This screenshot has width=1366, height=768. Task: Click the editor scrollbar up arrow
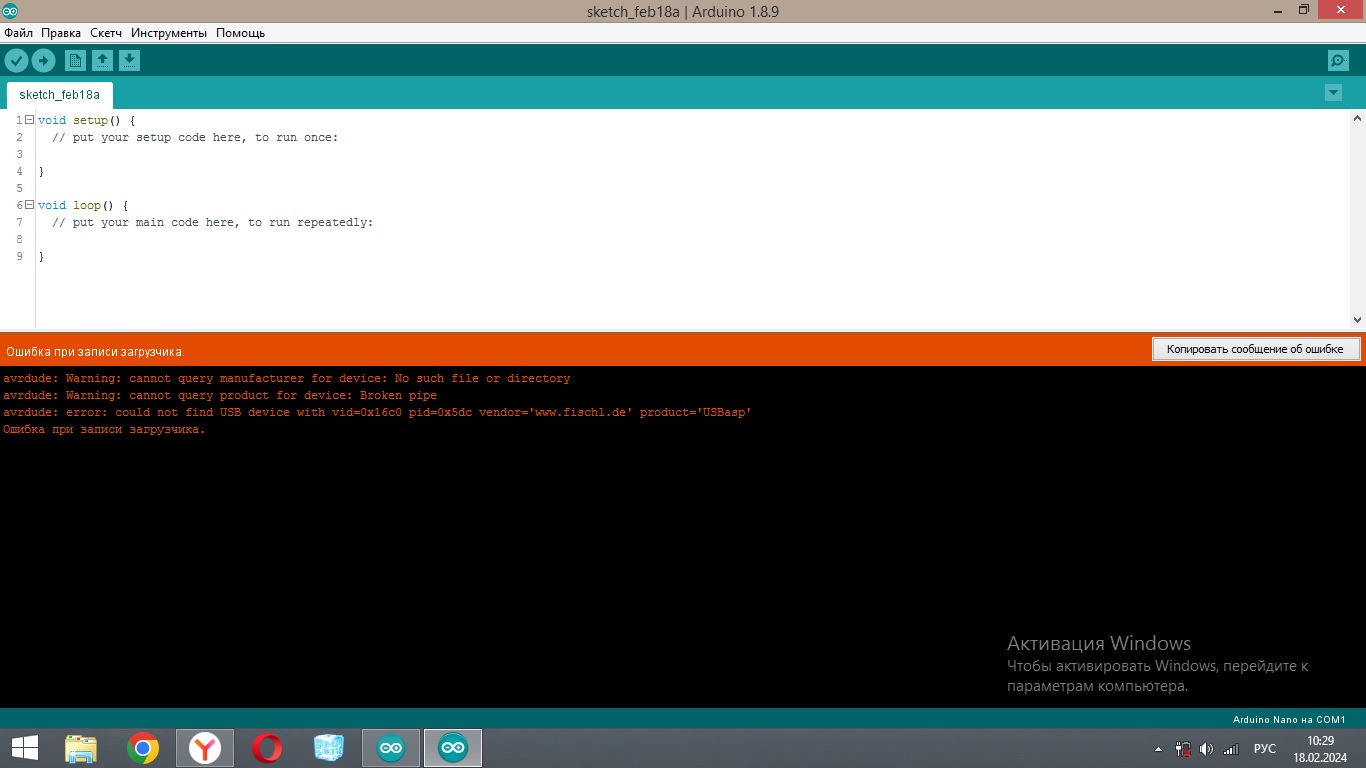pyautogui.click(x=1357, y=118)
